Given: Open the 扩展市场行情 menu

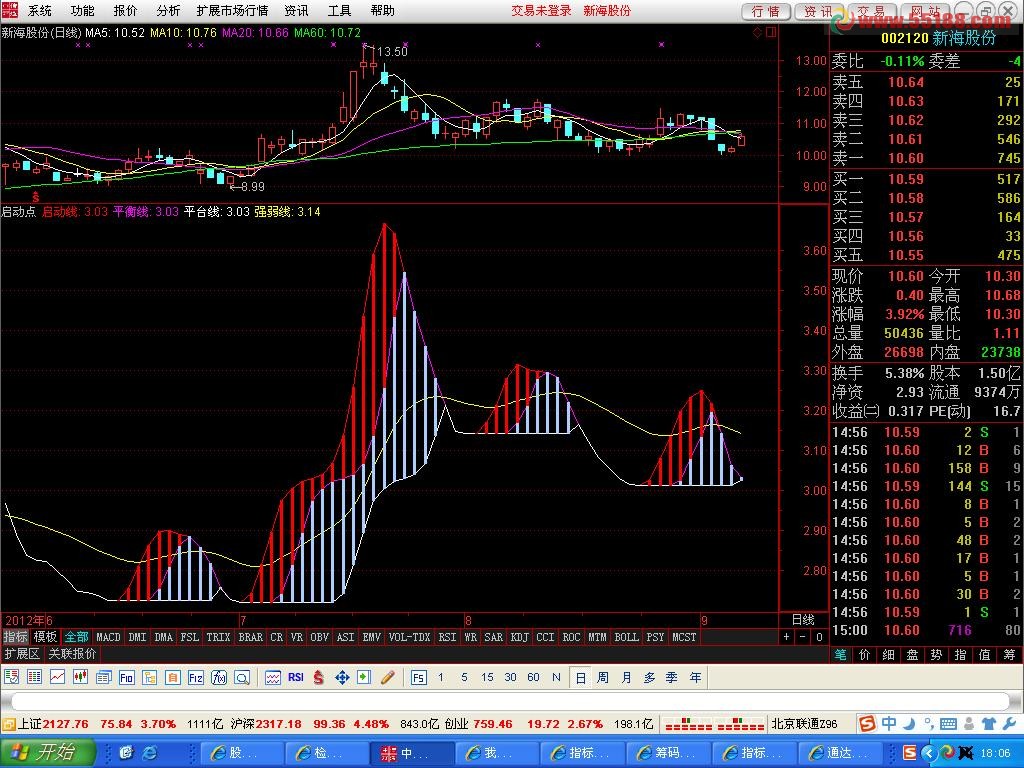Looking at the screenshot, I should 232,10.
